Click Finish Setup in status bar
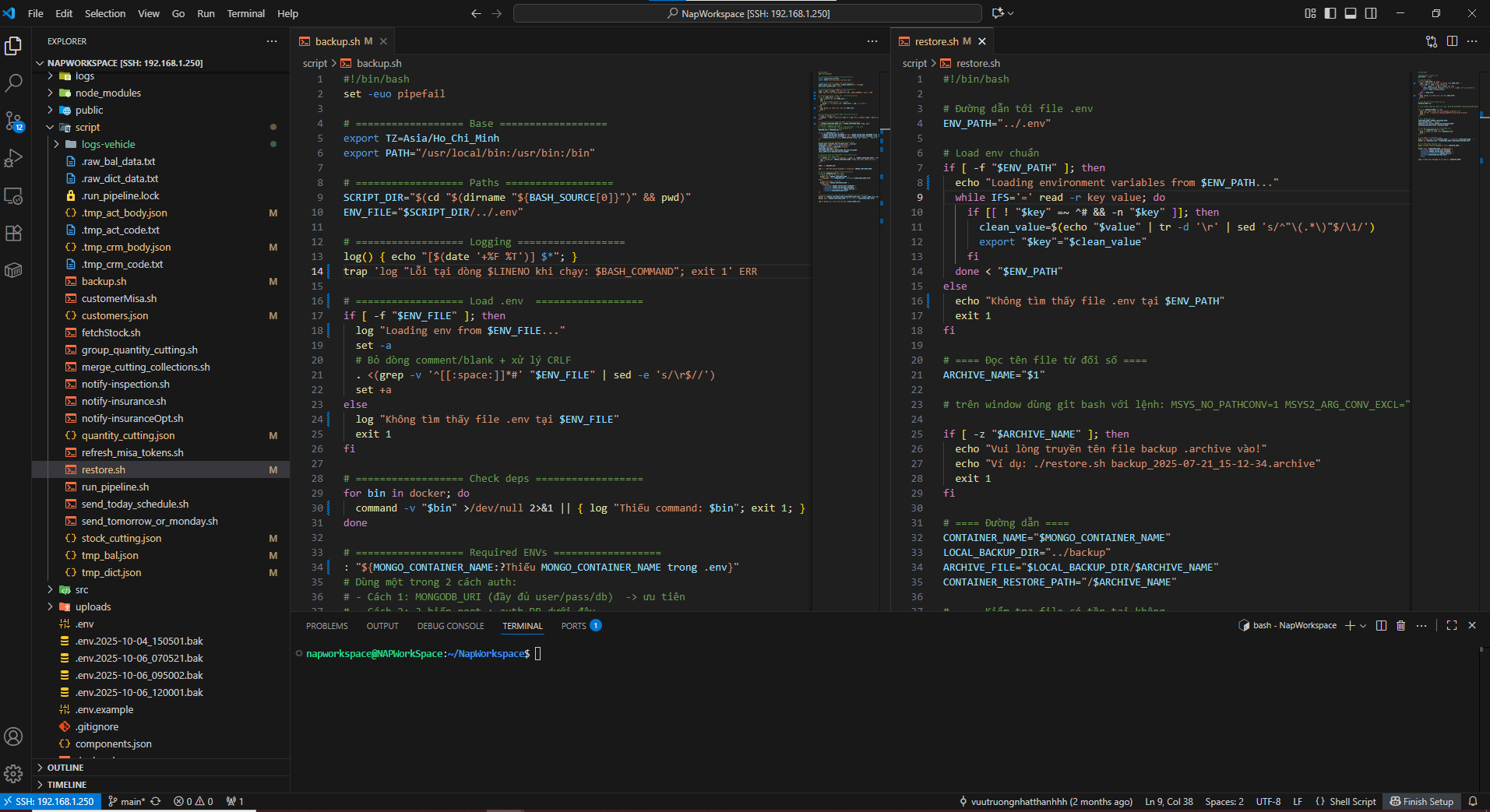The width and height of the screenshot is (1490, 812). (1421, 802)
